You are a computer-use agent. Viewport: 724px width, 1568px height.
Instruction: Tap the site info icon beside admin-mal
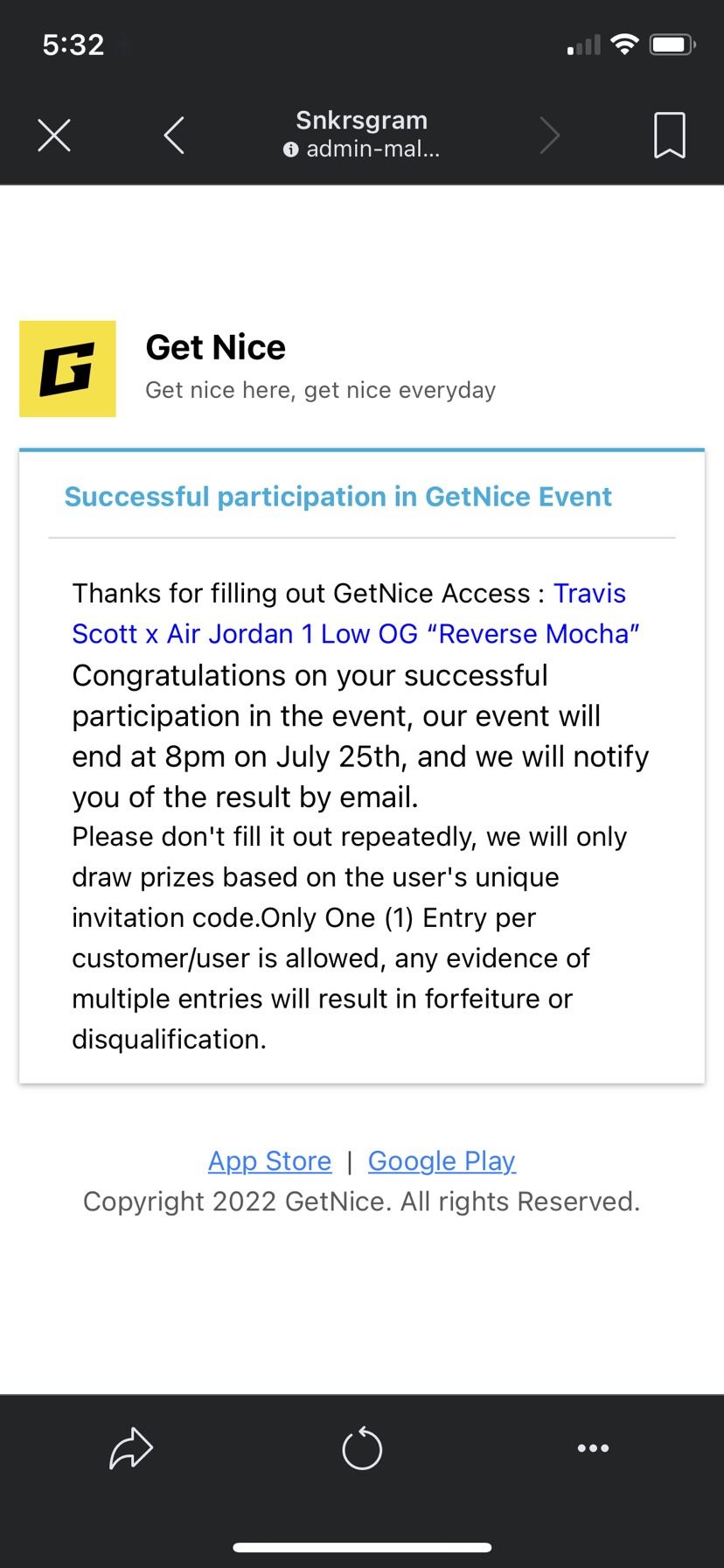(290, 150)
